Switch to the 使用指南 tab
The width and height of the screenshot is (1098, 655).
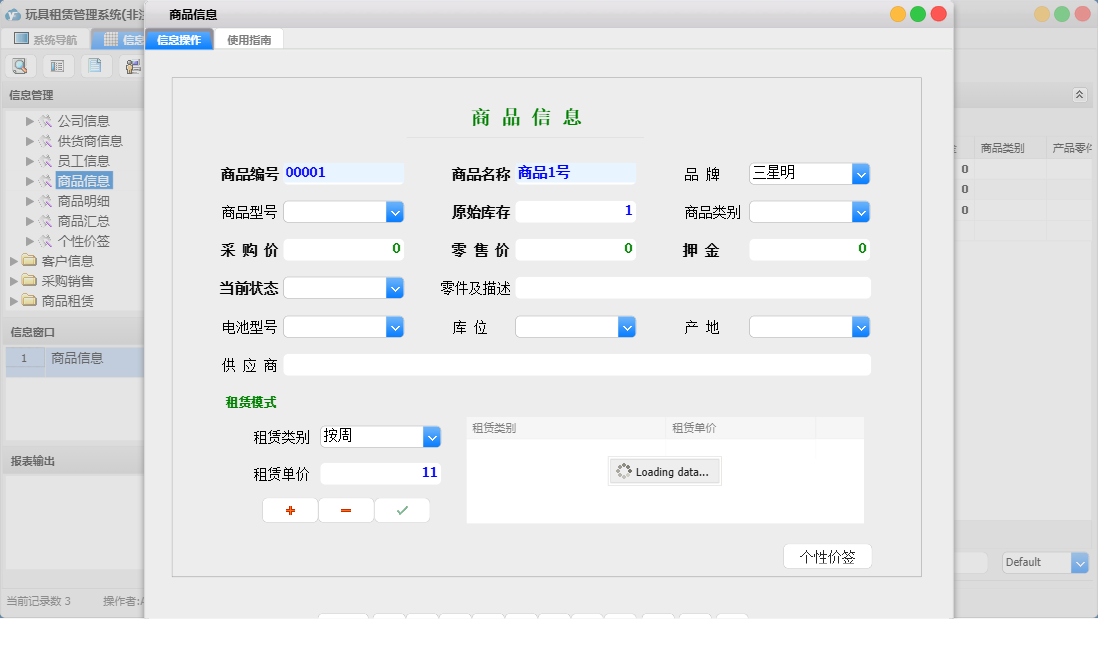(248, 40)
